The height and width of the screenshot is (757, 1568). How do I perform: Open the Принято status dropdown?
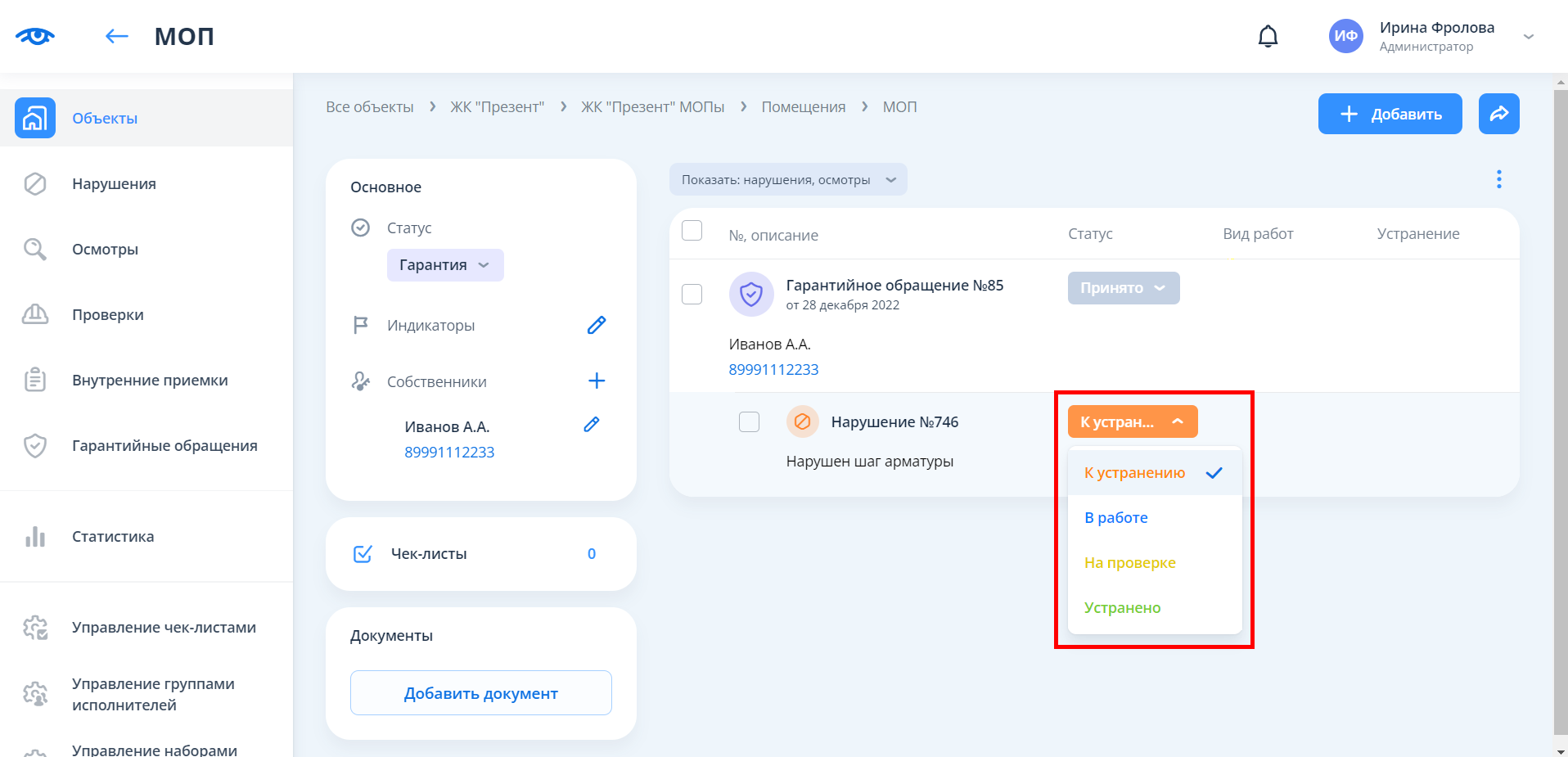pos(1123,288)
